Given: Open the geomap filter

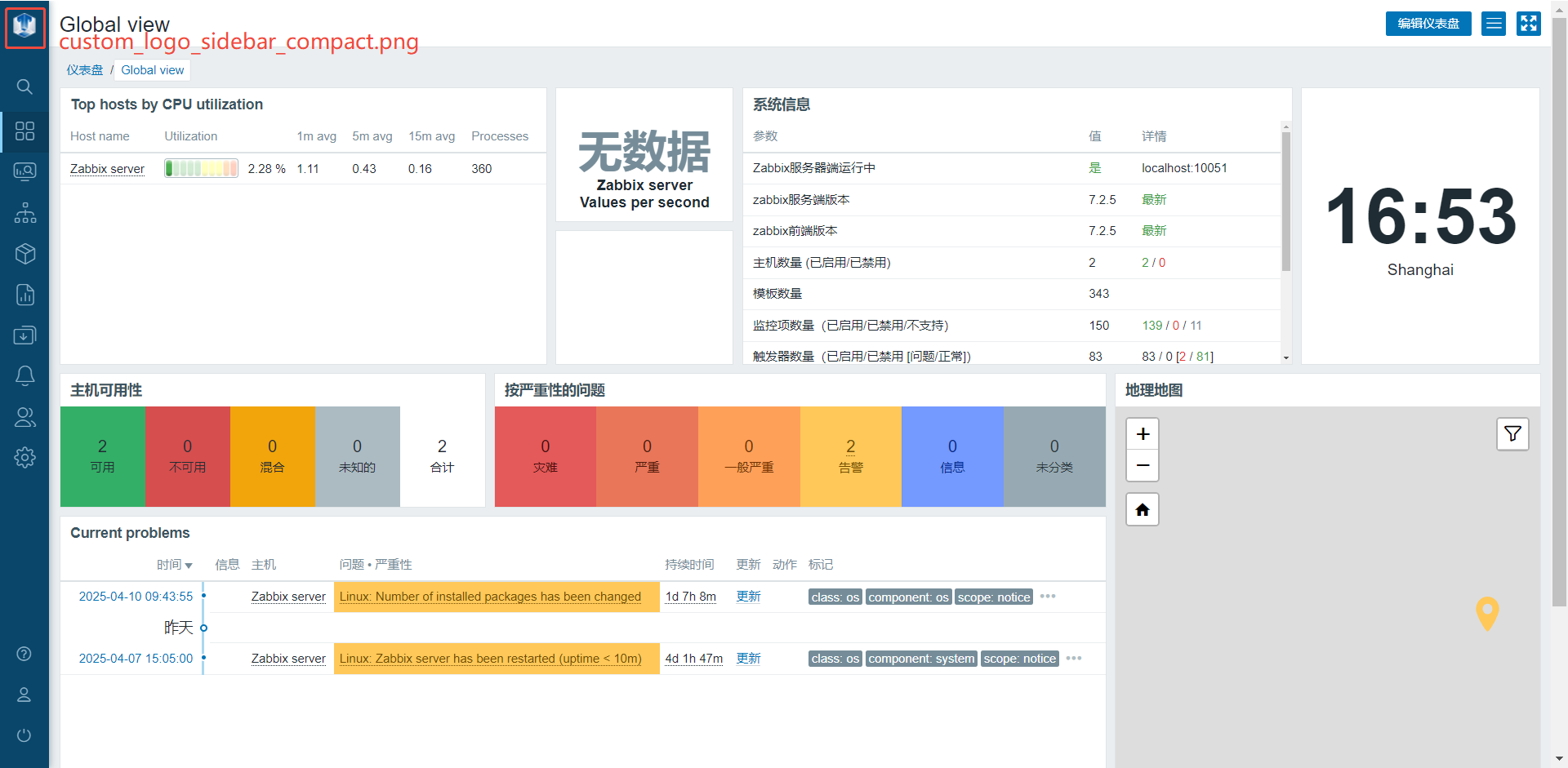Looking at the screenshot, I should click(x=1512, y=433).
